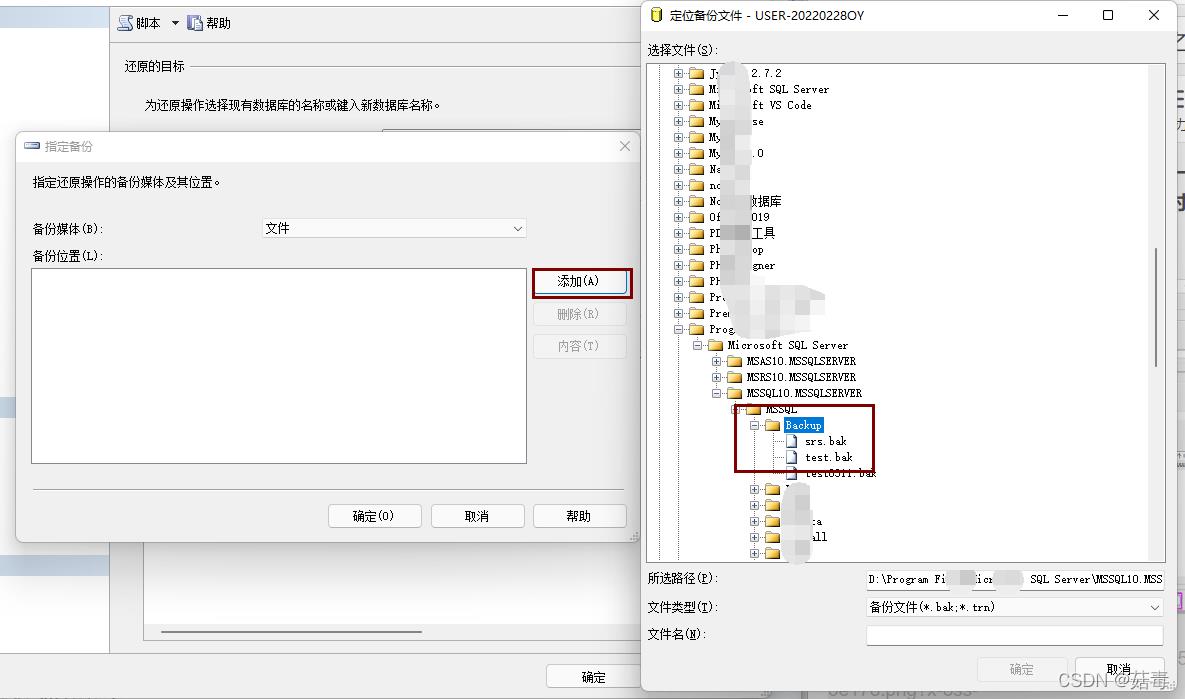
Task: Click the MSSQL10.MSSQLSERVER folder icon
Action: [735, 393]
